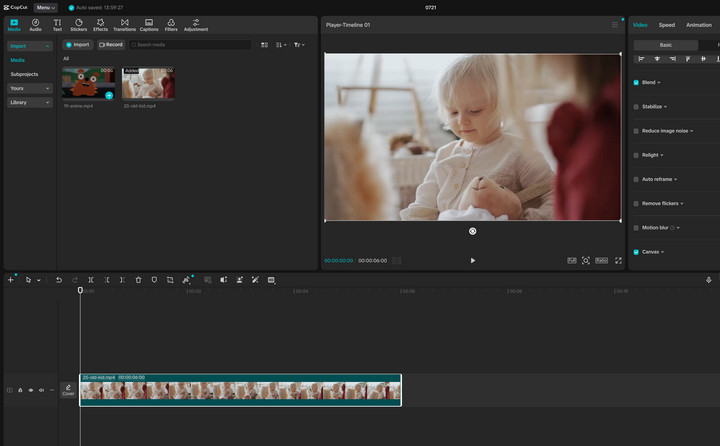Open the media filter dropdown
The image size is (720, 446).
click(299, 45)
